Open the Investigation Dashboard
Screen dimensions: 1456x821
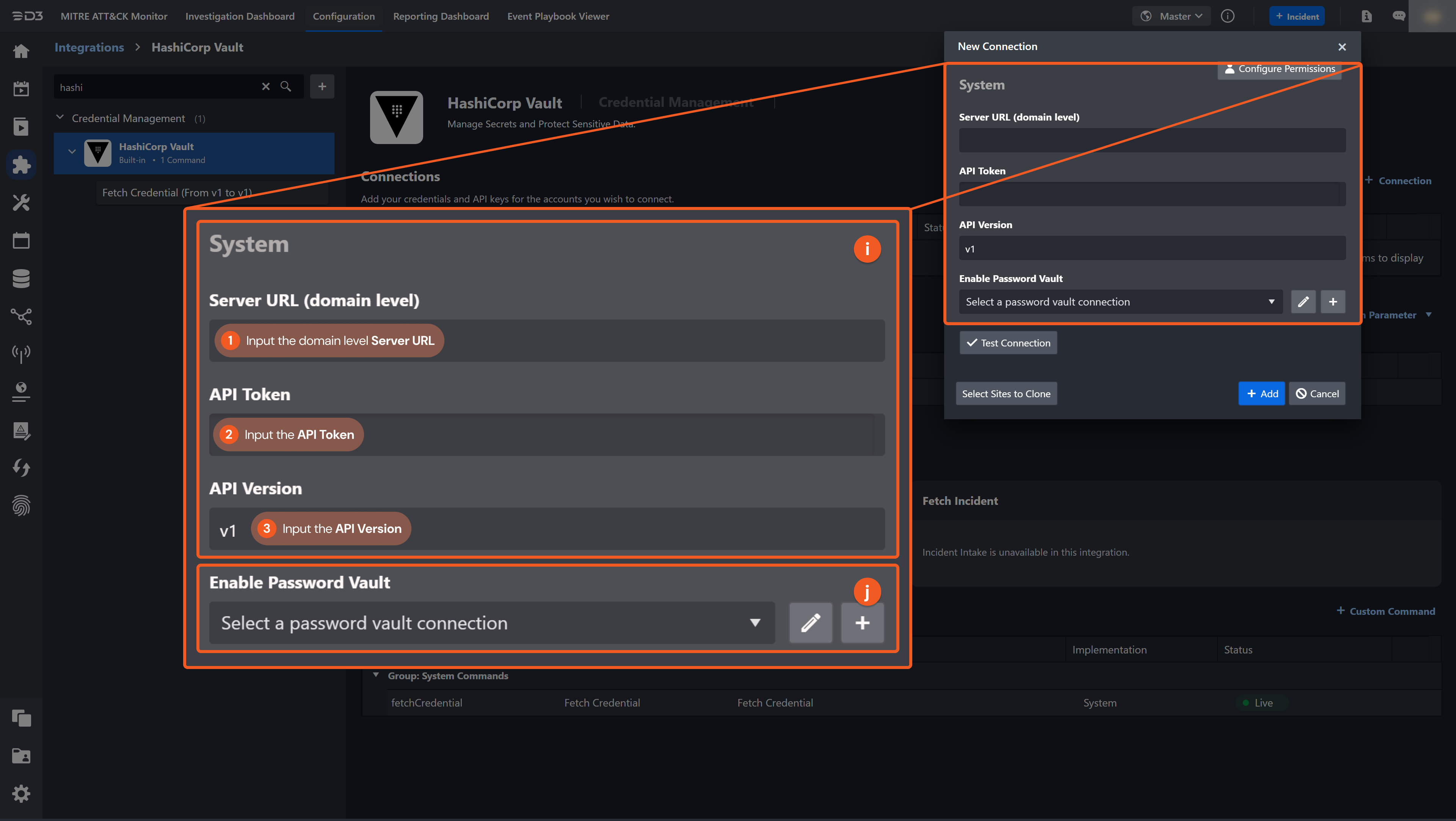pyautogui.click(x=240, y=16)
